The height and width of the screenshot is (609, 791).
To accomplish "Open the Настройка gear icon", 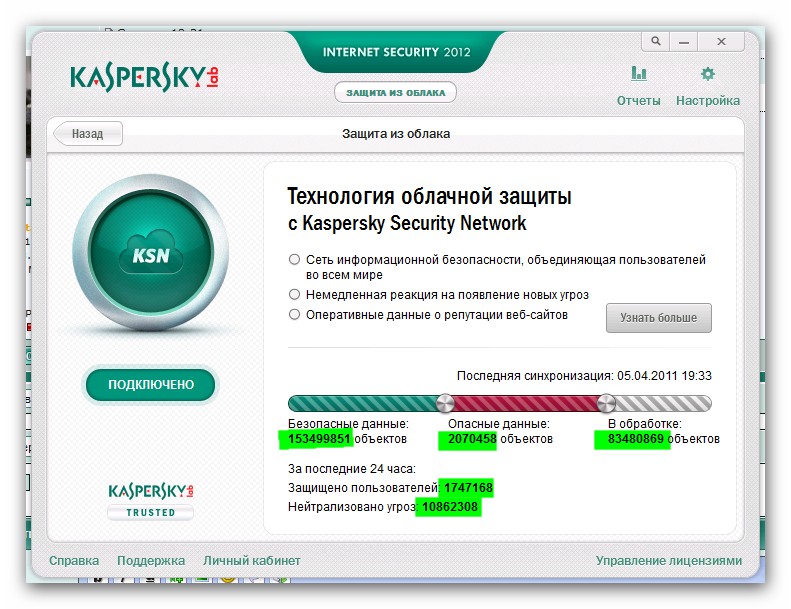I will (708, 74).
